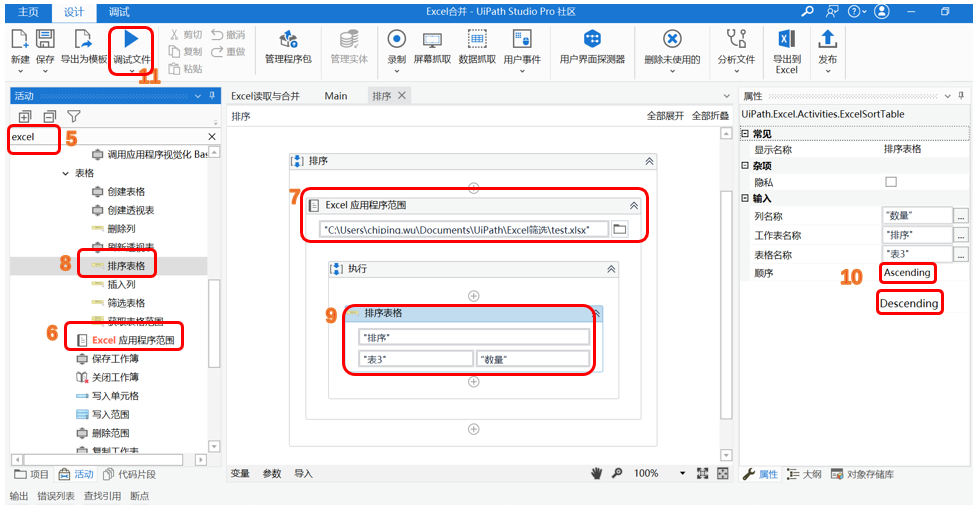This screenshot has height=512, width=973.
Task: Collapse the 排序 sequence container
Action: coord(649,161)
